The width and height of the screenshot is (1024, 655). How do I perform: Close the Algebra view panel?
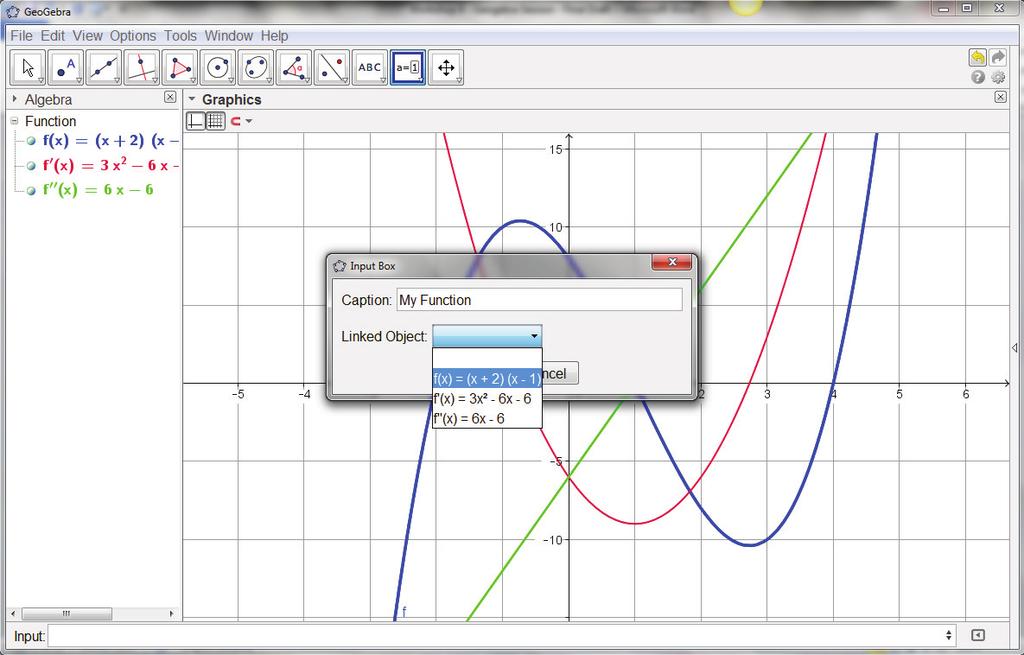(170, 97)
